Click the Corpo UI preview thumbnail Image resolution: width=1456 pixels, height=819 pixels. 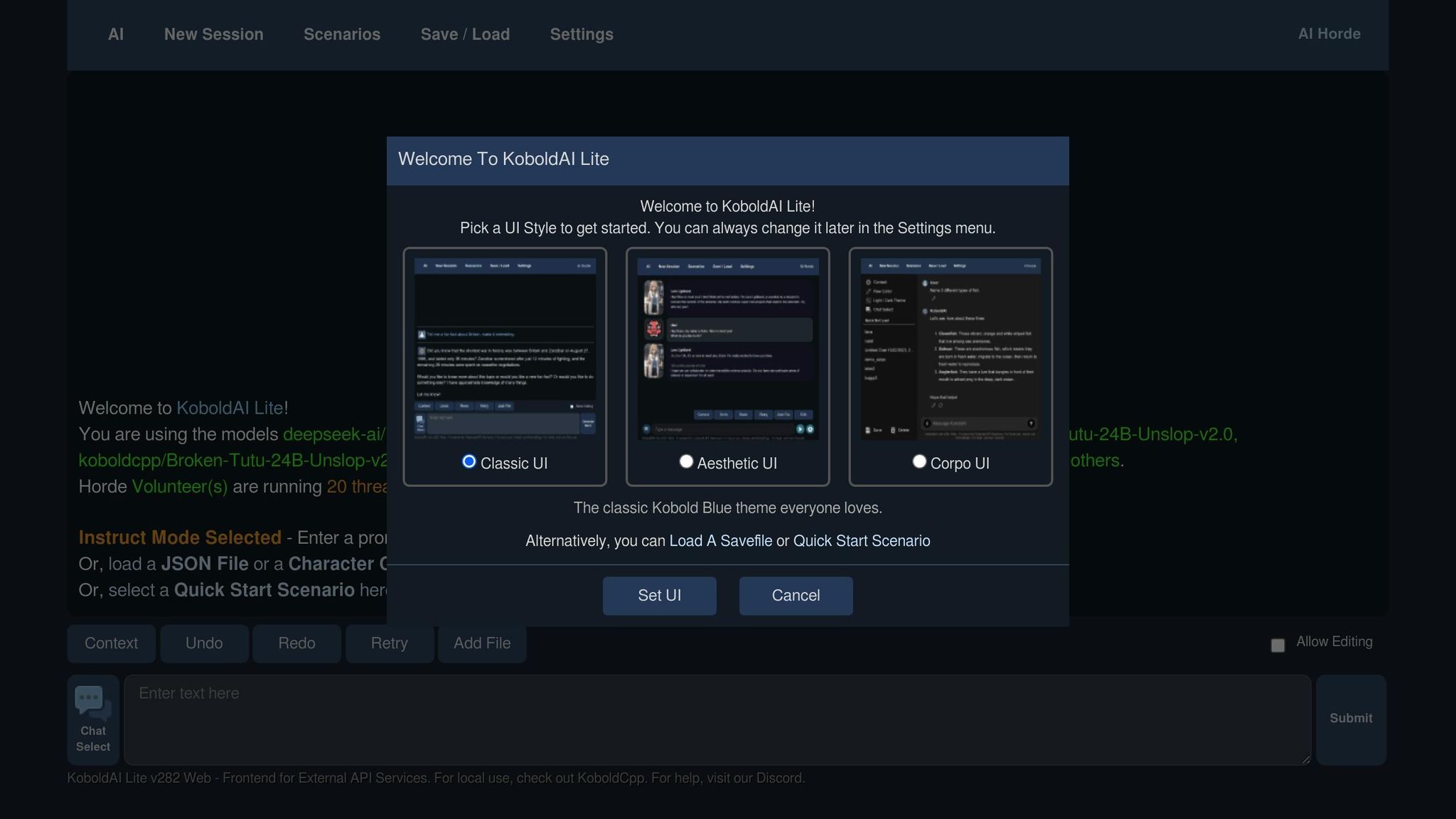tap(951, 349)
